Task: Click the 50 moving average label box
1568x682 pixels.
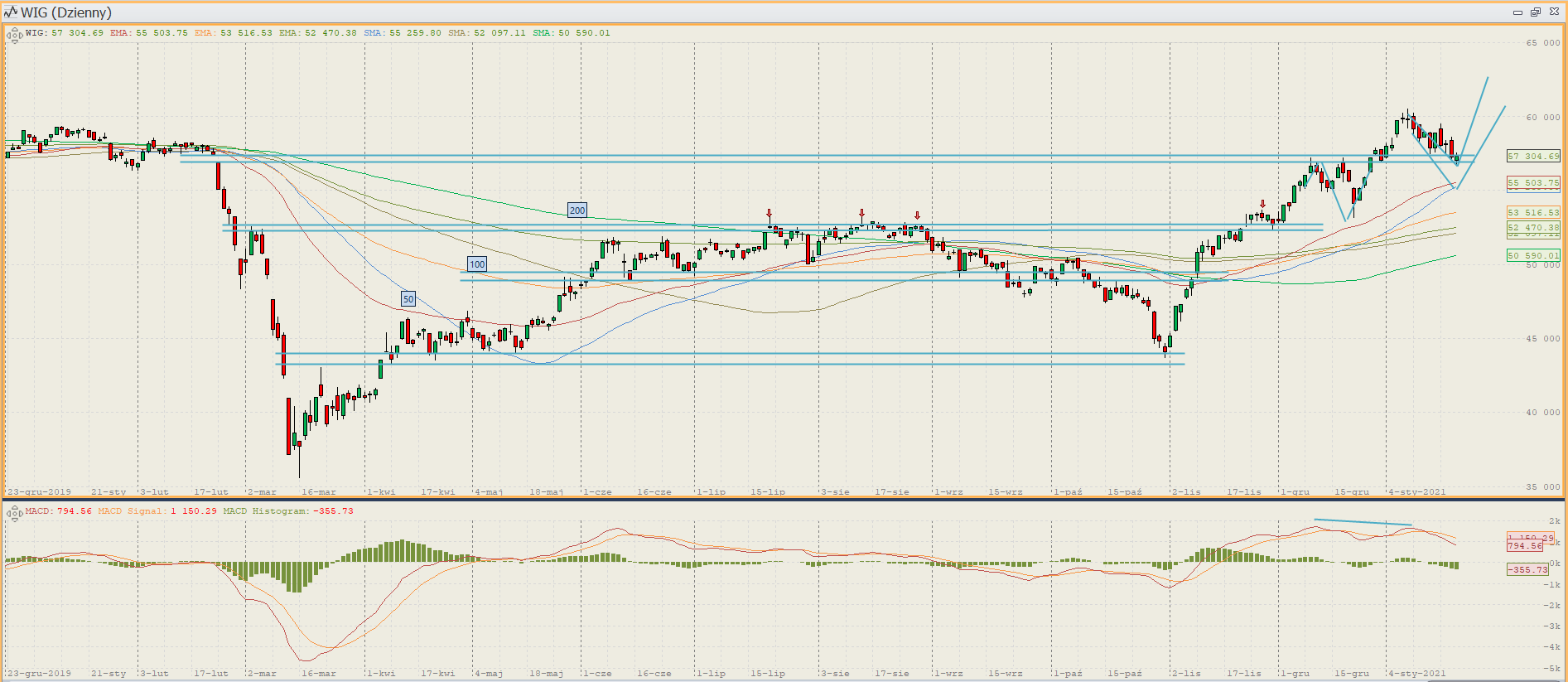Action: pyautogui.click(x=408, y=299)
